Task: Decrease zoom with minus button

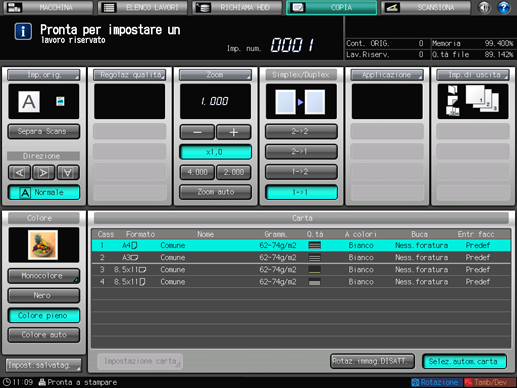Action: (x=197, y=132)
